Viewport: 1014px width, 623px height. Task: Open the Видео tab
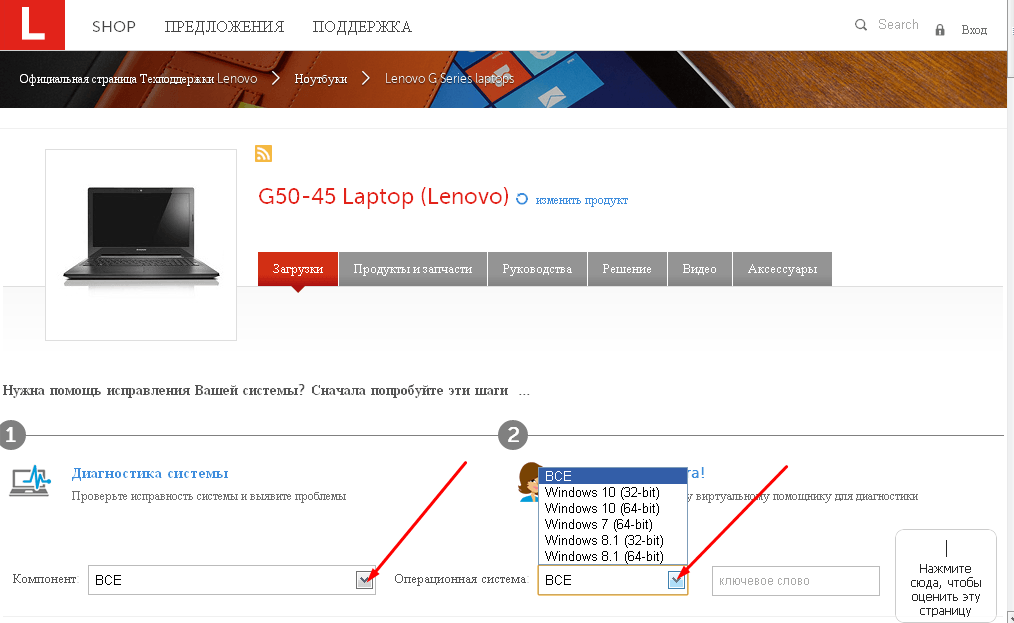pyautogui.click(x=699, y=268)
